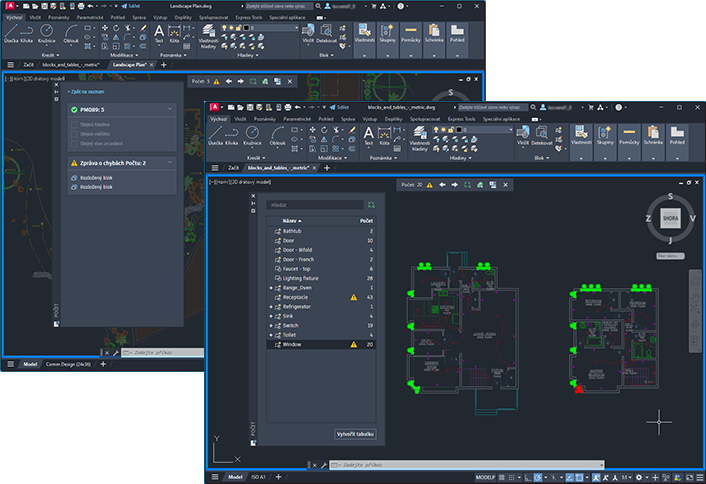Go to previous counted object in front window
The height and width of the screenshot is (484, 706).
[x=442, y=185]
